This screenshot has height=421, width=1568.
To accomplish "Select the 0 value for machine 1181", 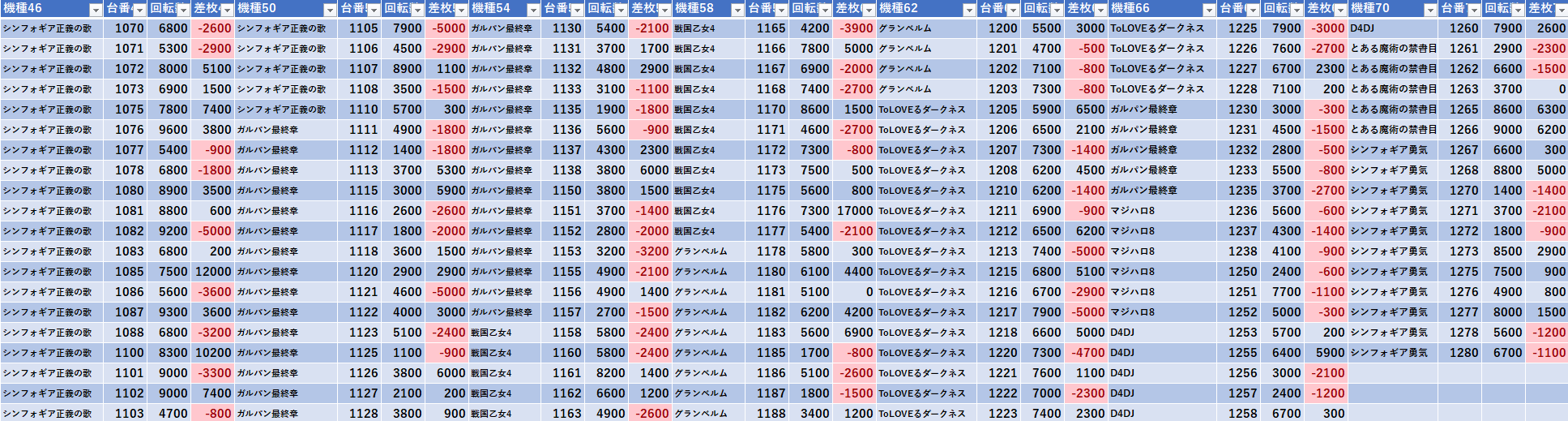I will point(854,292).
